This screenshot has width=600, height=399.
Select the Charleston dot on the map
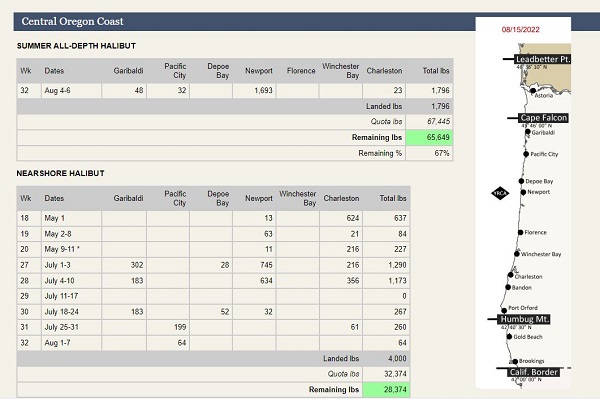510,275
